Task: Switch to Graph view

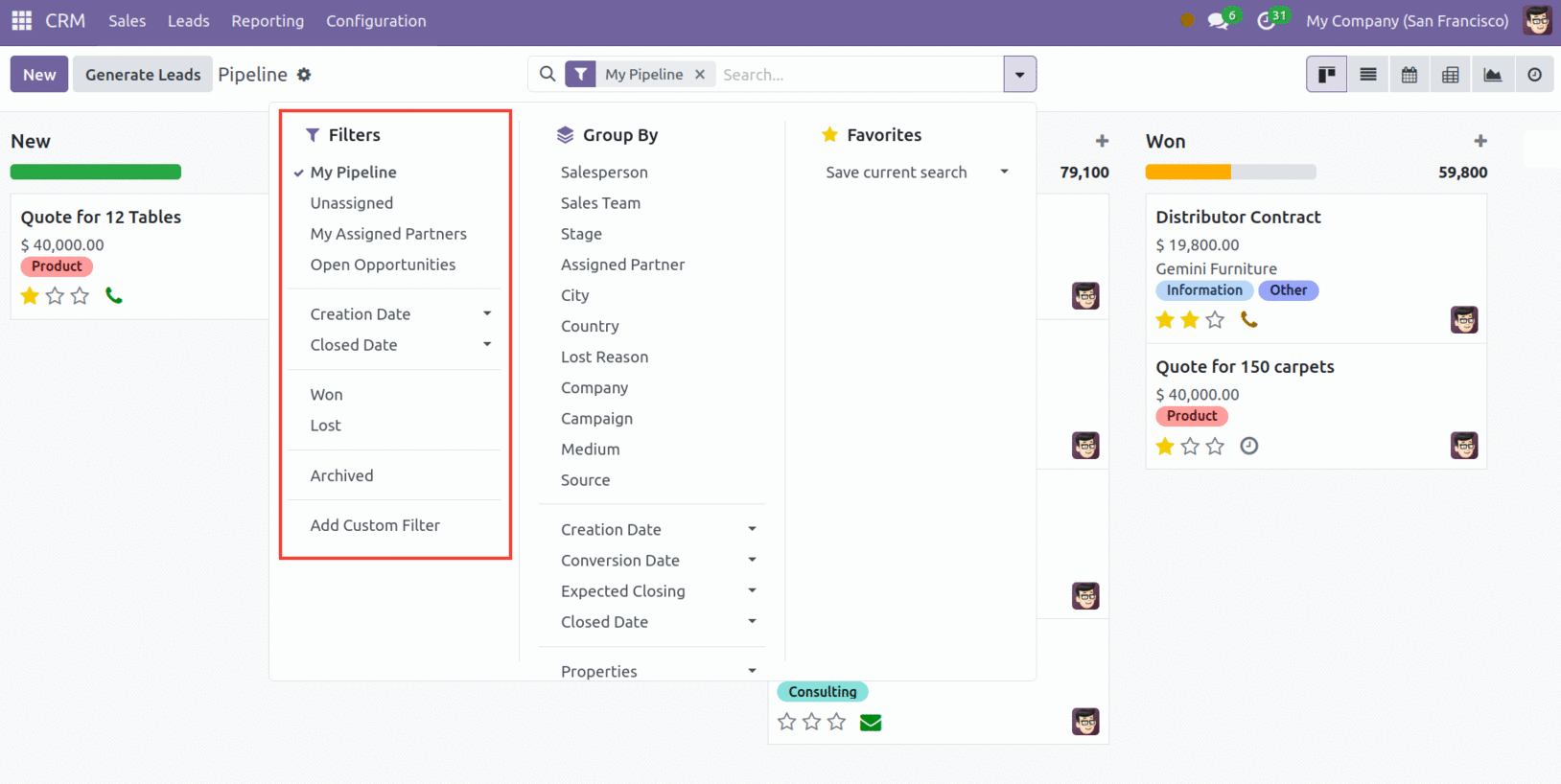Action: pyautogui.click(x=1493, y=74)
